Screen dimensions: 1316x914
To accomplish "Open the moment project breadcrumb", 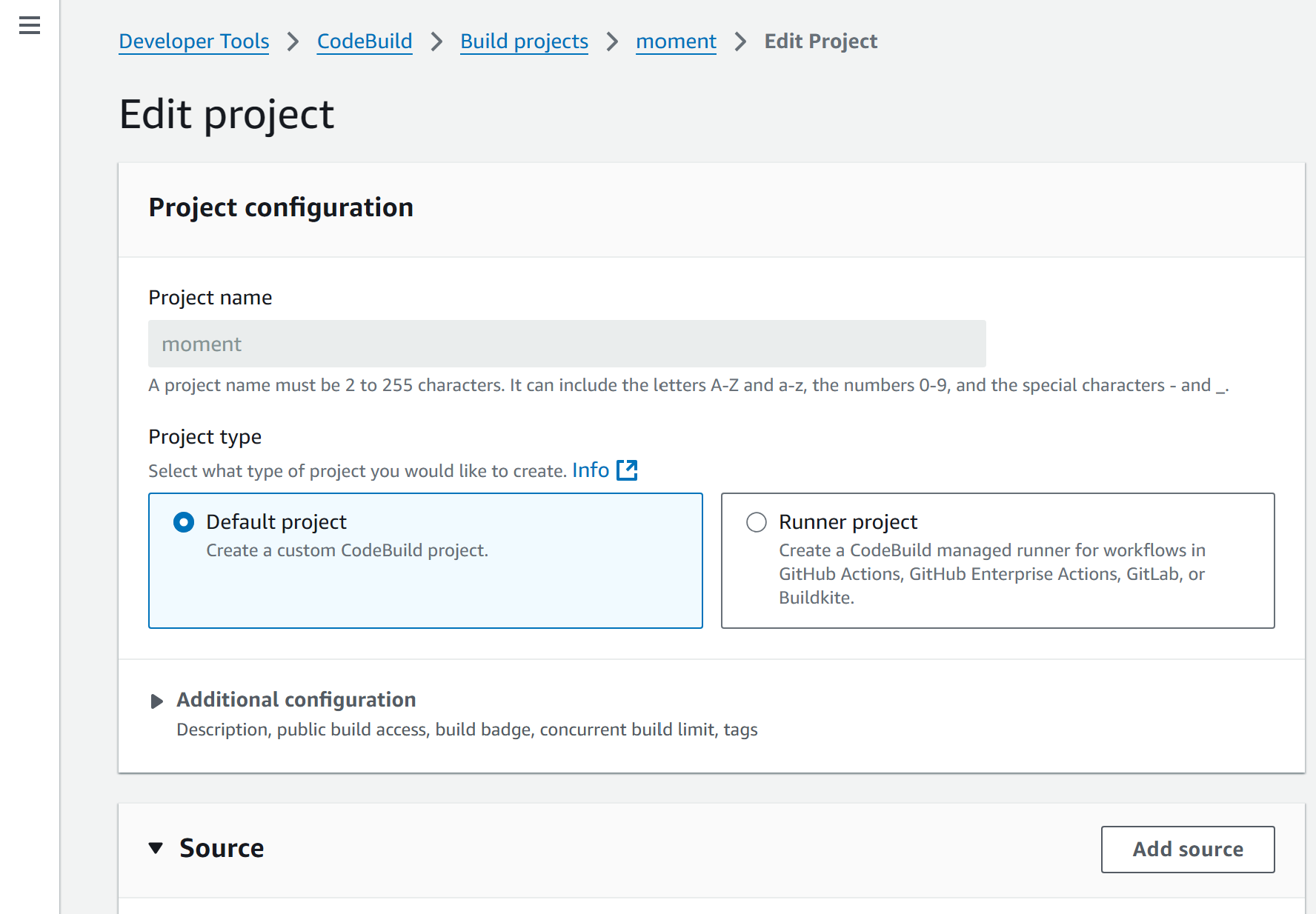I will coord(676,41).
